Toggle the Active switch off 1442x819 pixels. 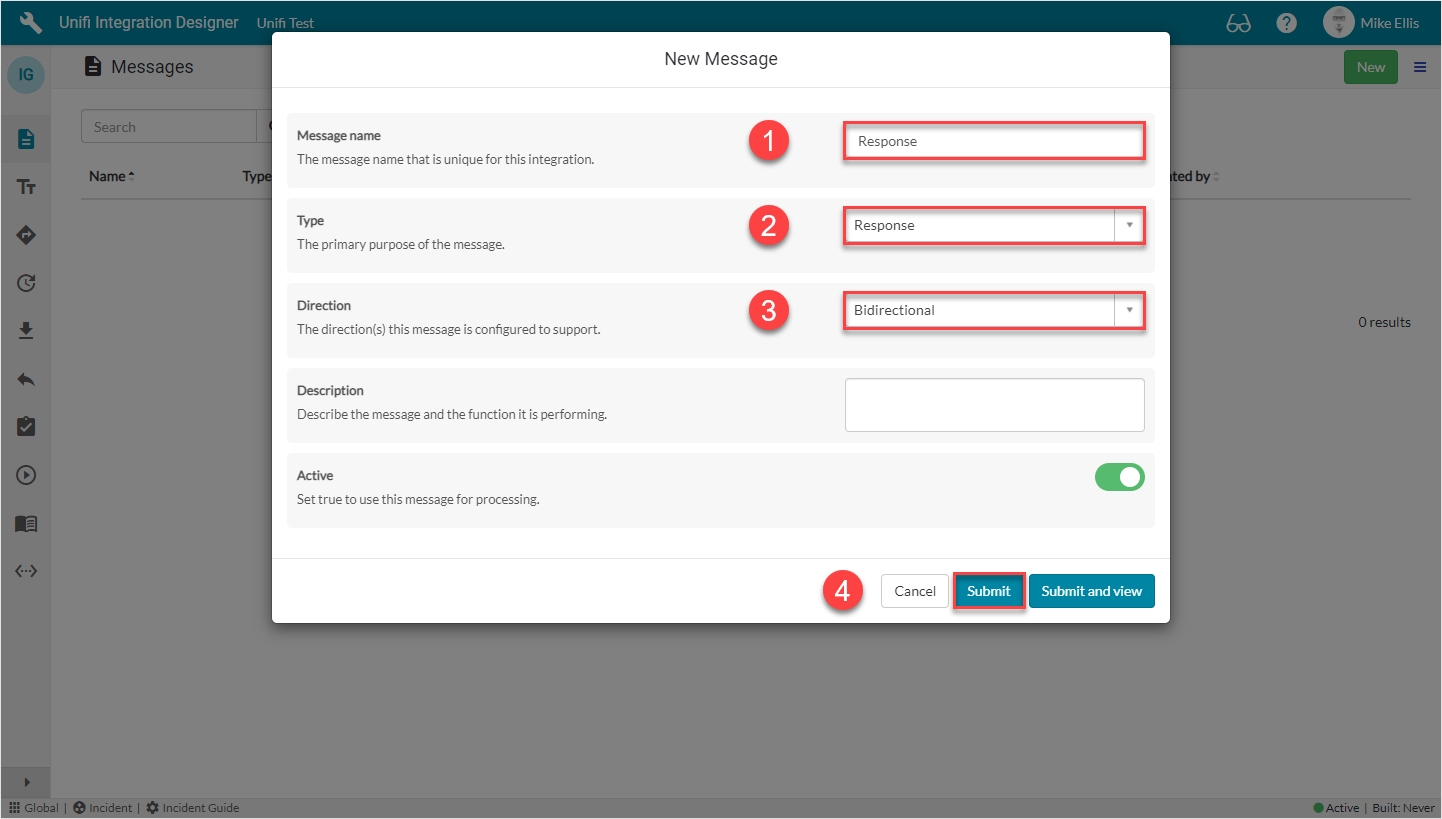[x=1119, y=477]
